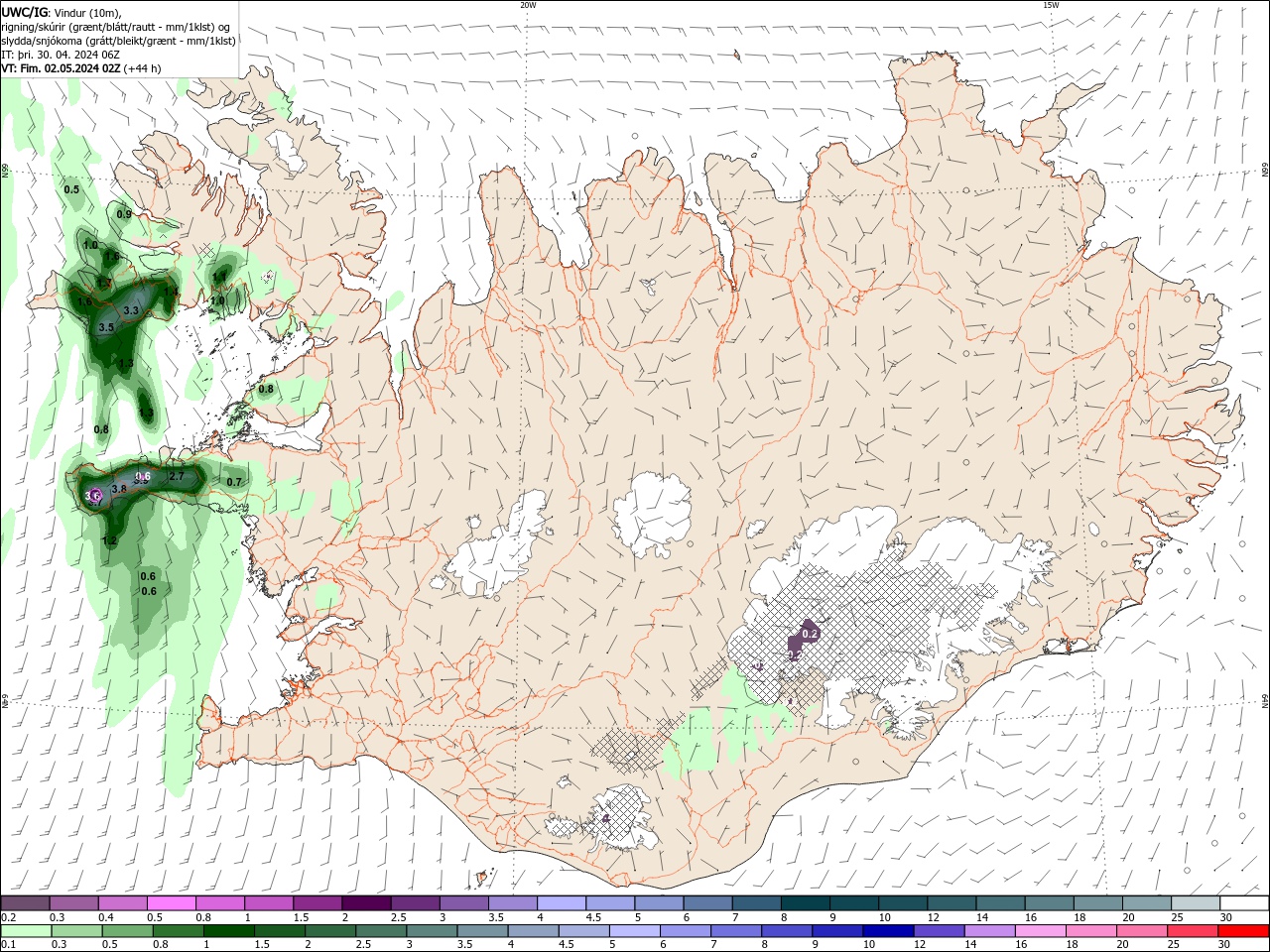Click the hatched Mýrdalsjökull glacier on south coast
1270x952 pixels.
coord(623,817)
